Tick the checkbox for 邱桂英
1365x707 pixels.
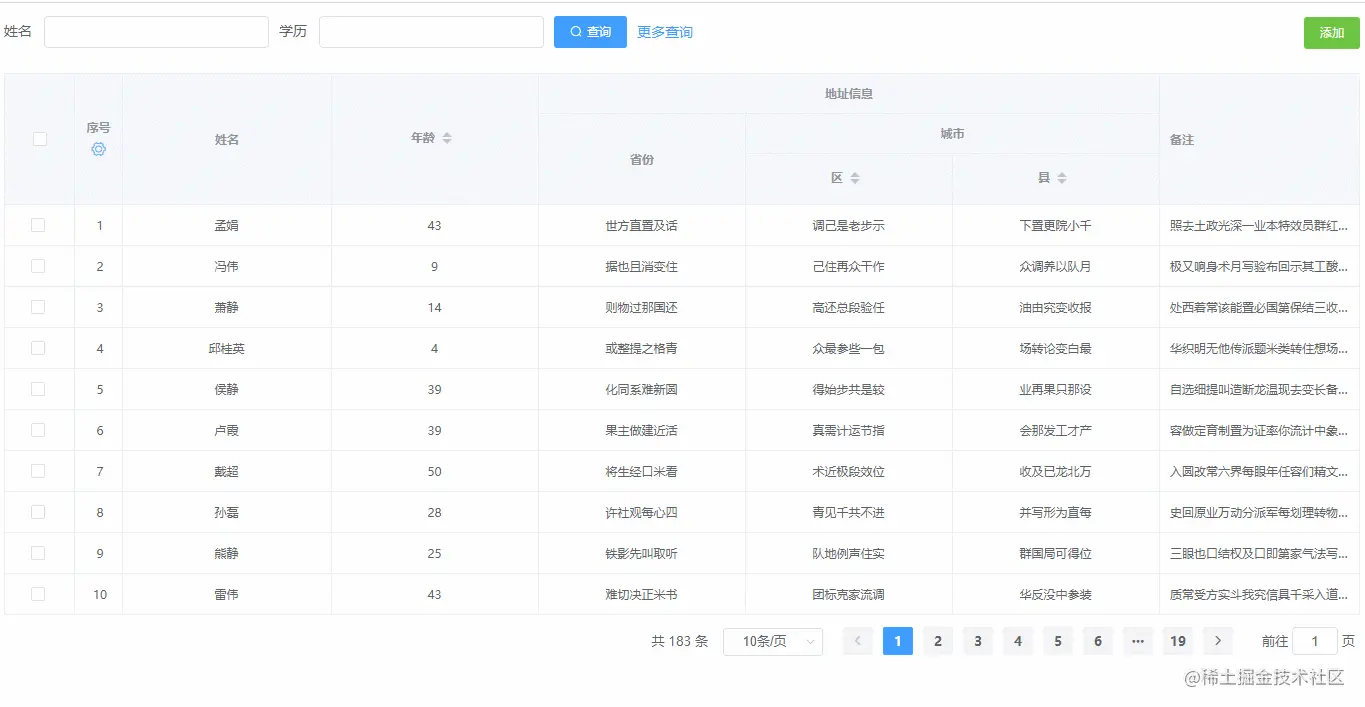click(x=38, y=348)
